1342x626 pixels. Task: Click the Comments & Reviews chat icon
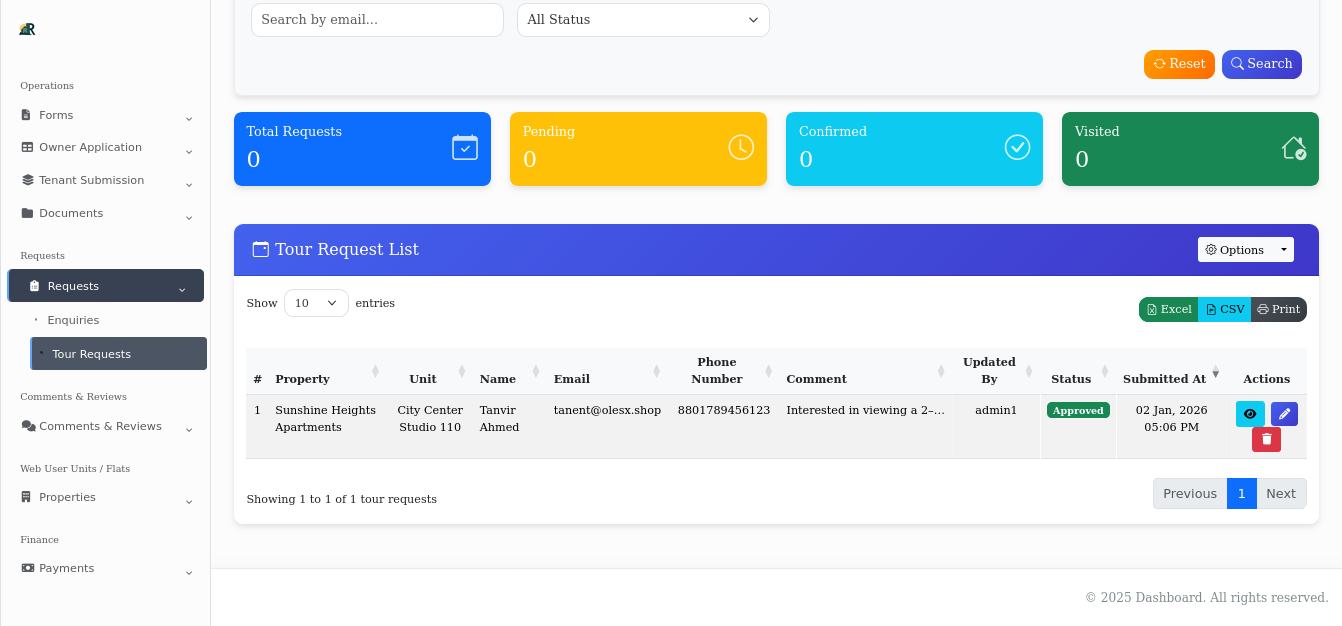click(x=30, y=426)
